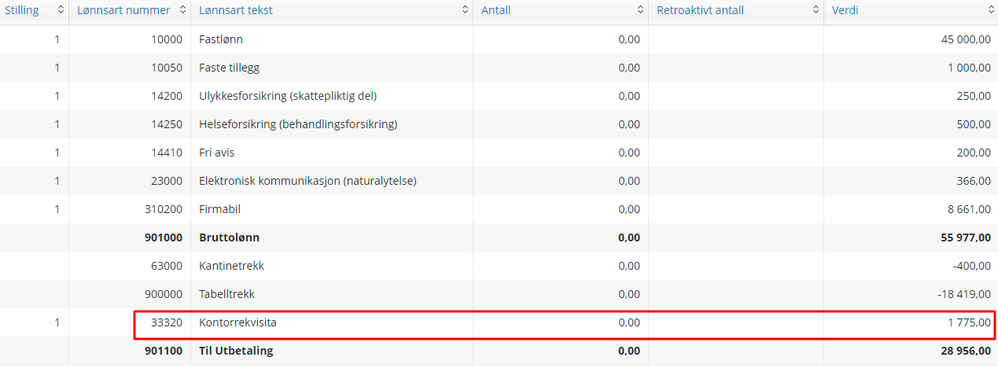The height and width of the screenshot is (368, 998).
Task: Click the value 366,00
Action: pos(974,181)
